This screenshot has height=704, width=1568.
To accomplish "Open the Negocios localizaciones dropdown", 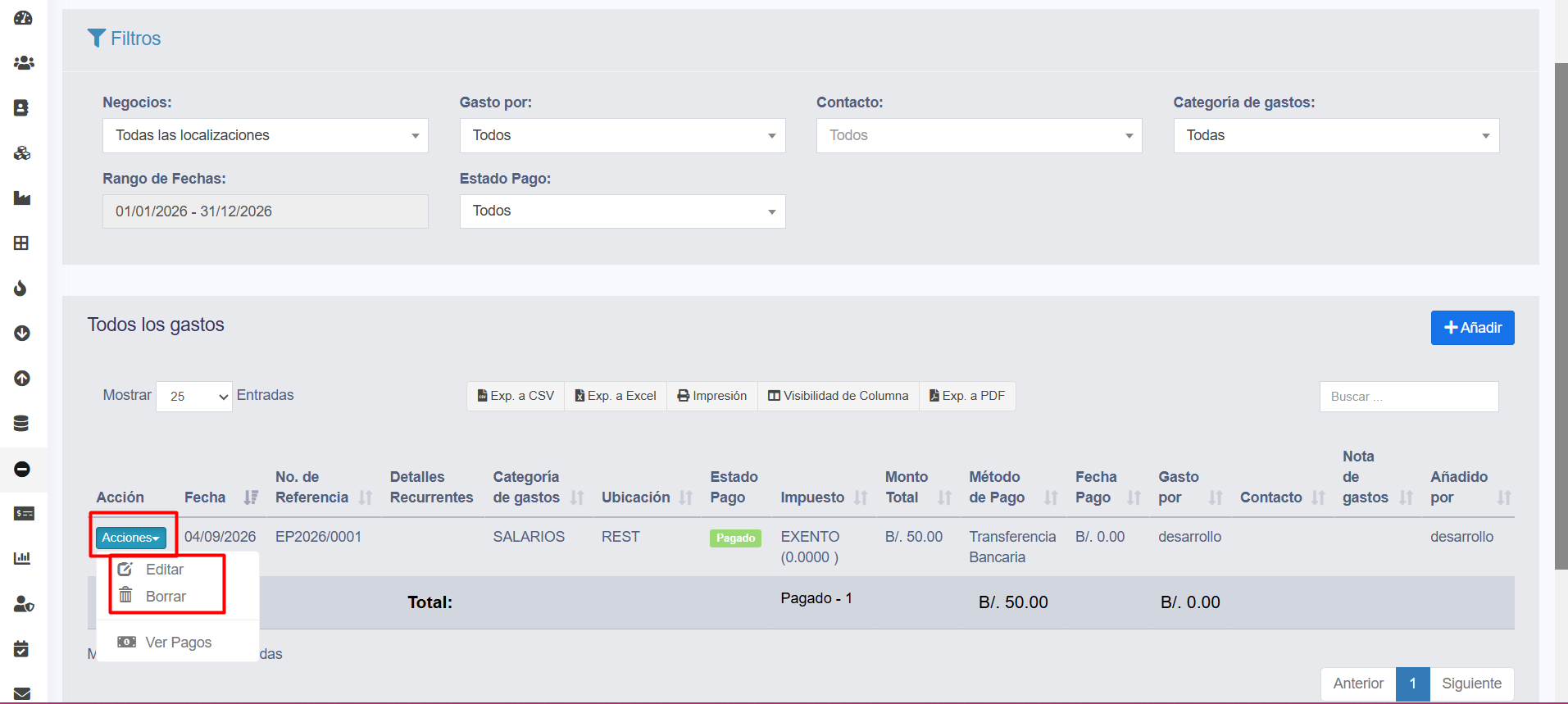I will (266, 135).
